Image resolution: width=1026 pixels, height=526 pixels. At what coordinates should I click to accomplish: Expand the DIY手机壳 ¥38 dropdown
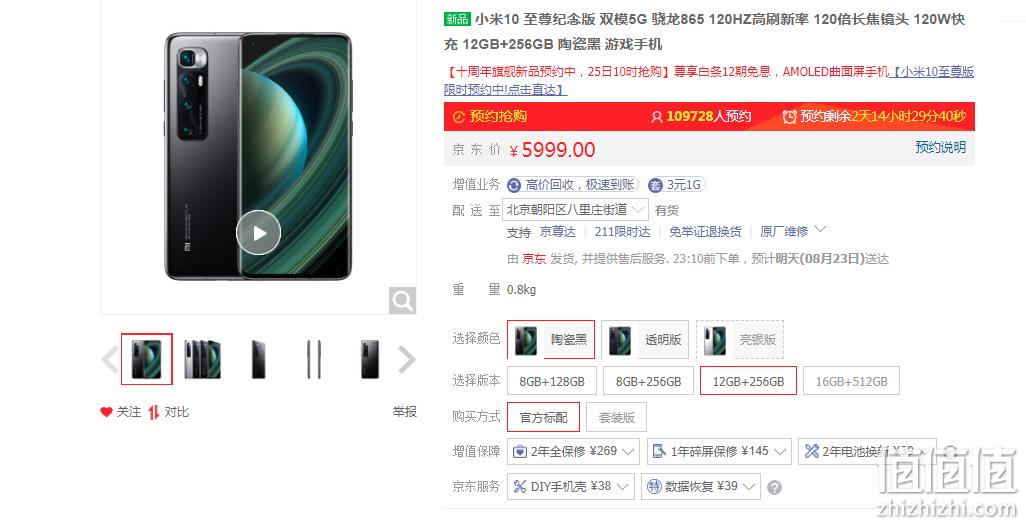[x=571, y=487]
